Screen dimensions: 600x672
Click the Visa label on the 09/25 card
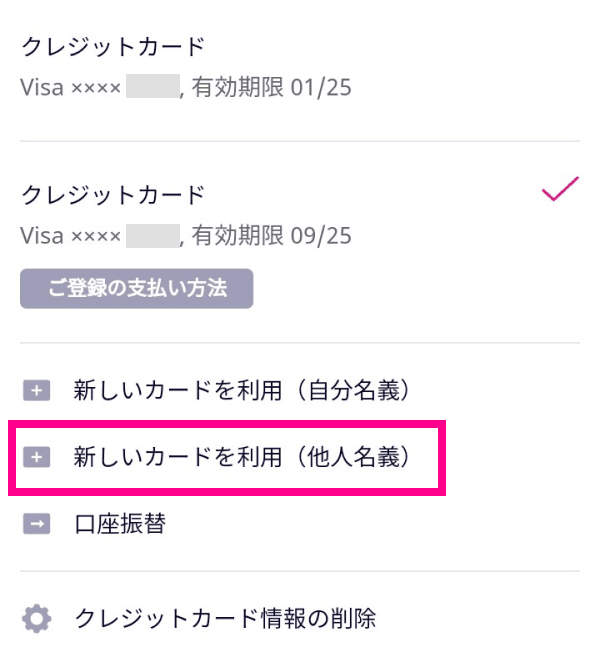(x=42, y=236)
